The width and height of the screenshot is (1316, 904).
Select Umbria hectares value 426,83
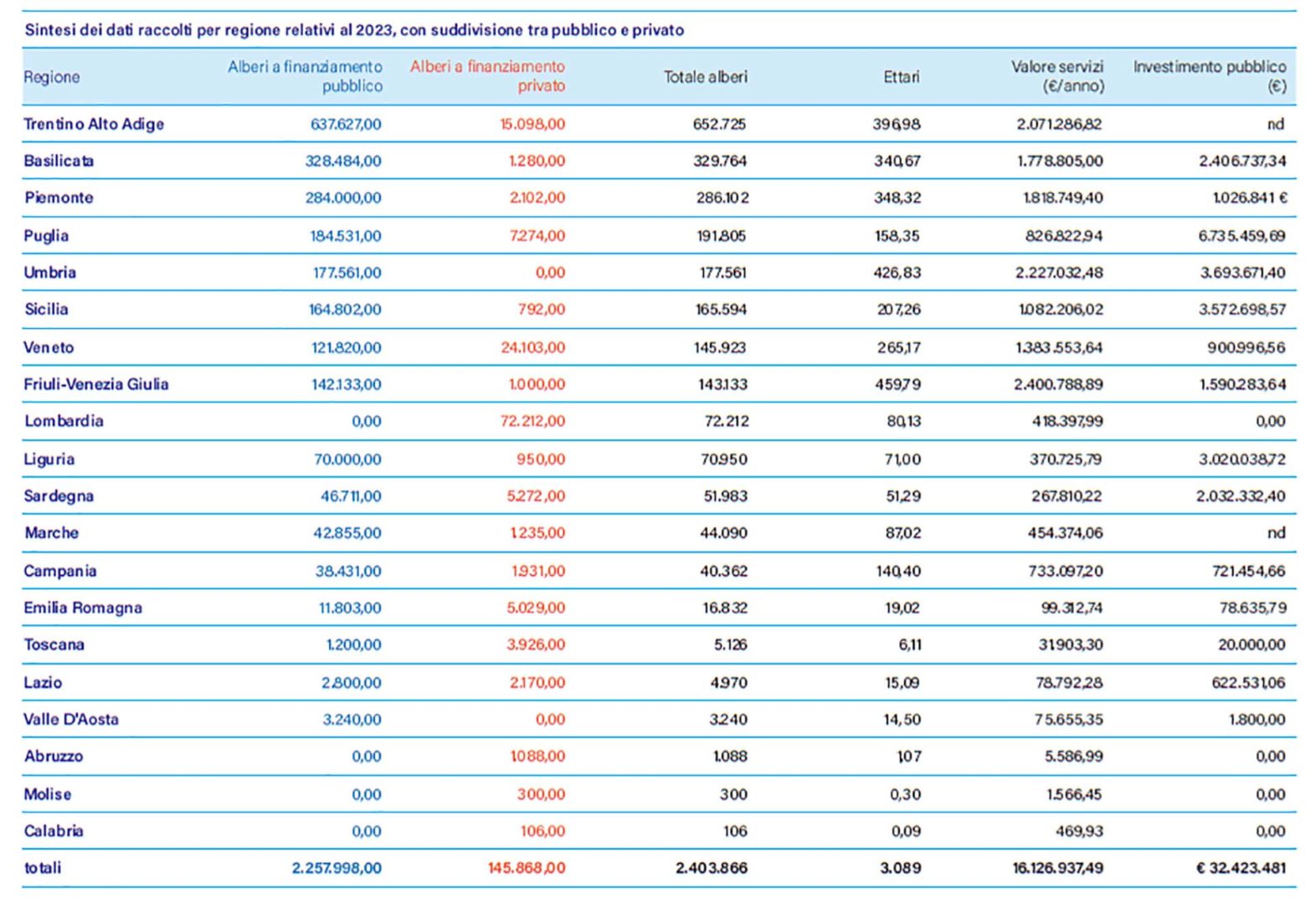896,272
